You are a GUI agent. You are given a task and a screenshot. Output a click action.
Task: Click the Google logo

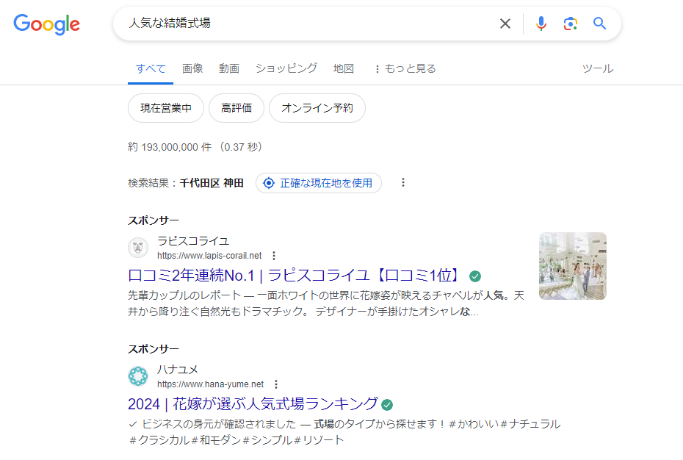(47, 24)
